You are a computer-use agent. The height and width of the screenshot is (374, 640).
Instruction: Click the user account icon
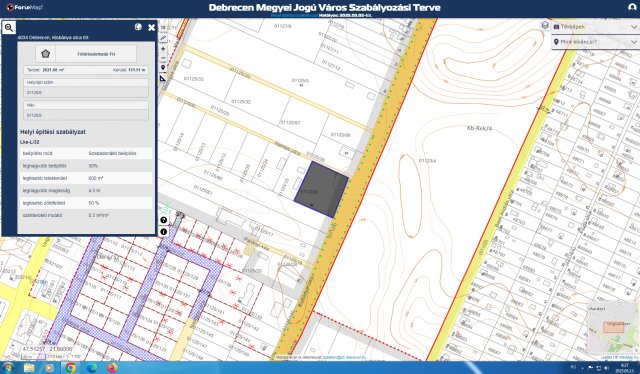click(632, 7)
